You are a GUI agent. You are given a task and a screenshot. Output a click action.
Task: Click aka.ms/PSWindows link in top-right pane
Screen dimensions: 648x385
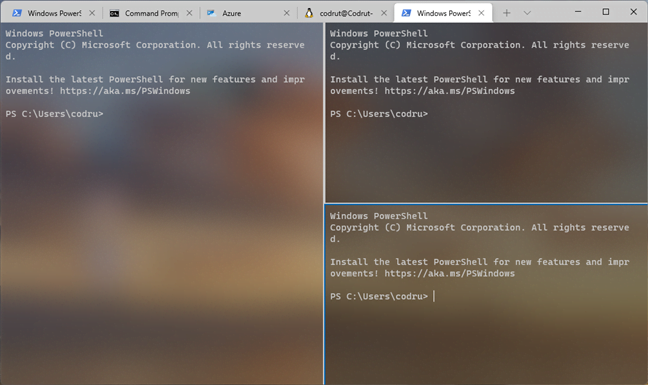click(450, 91)
